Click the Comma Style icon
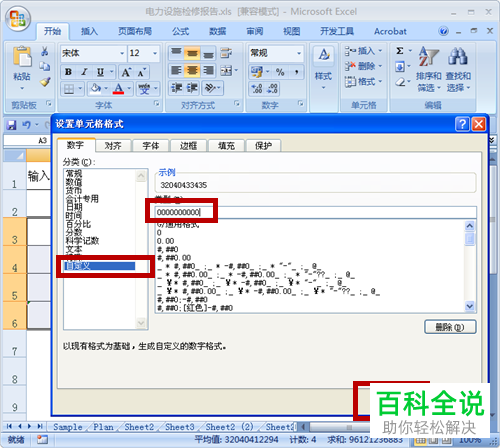The height and width of the screenshot is (448, 500). pos(296,72)
